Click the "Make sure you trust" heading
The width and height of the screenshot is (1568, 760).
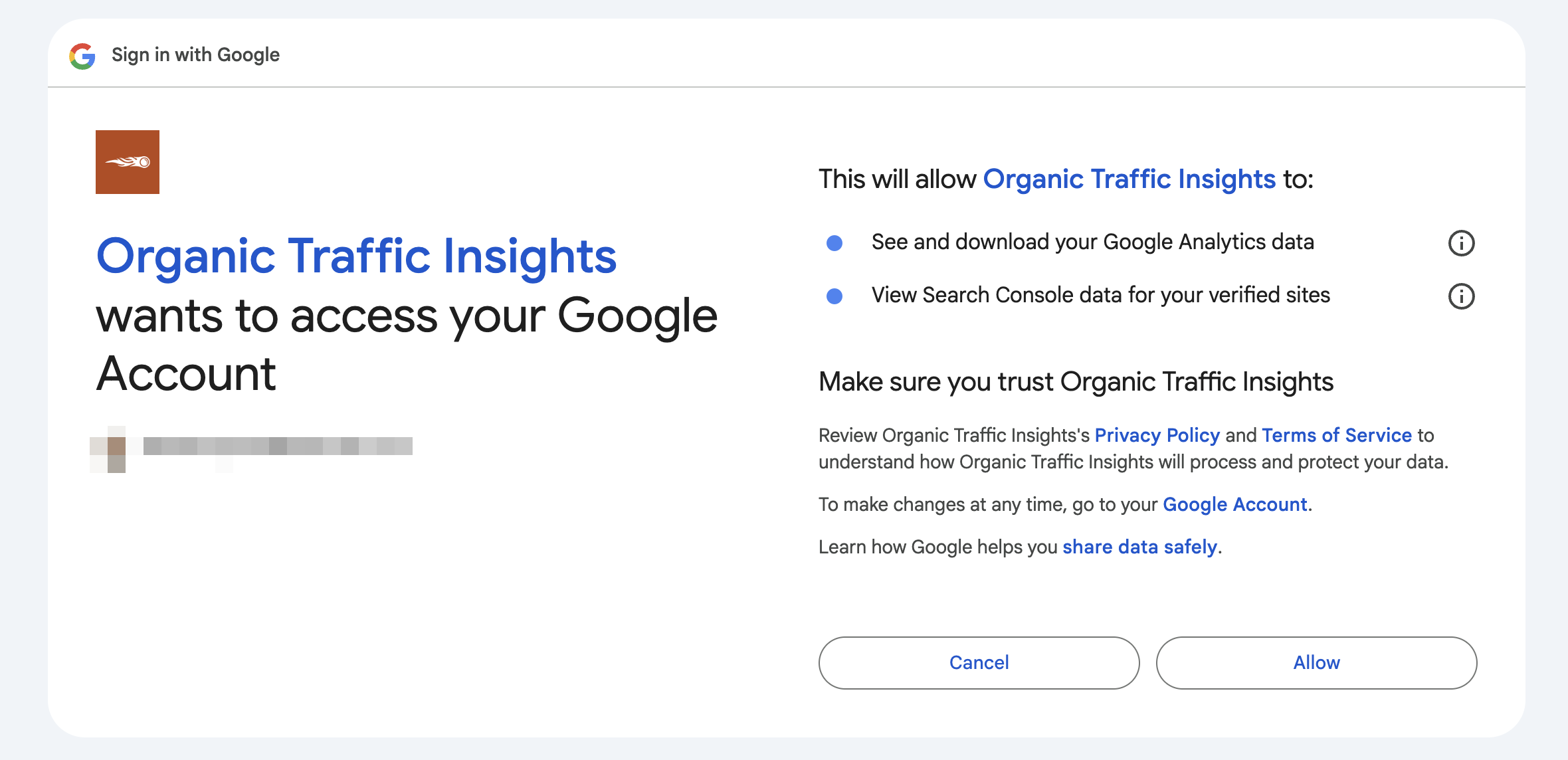click(x=1076, y=381)
